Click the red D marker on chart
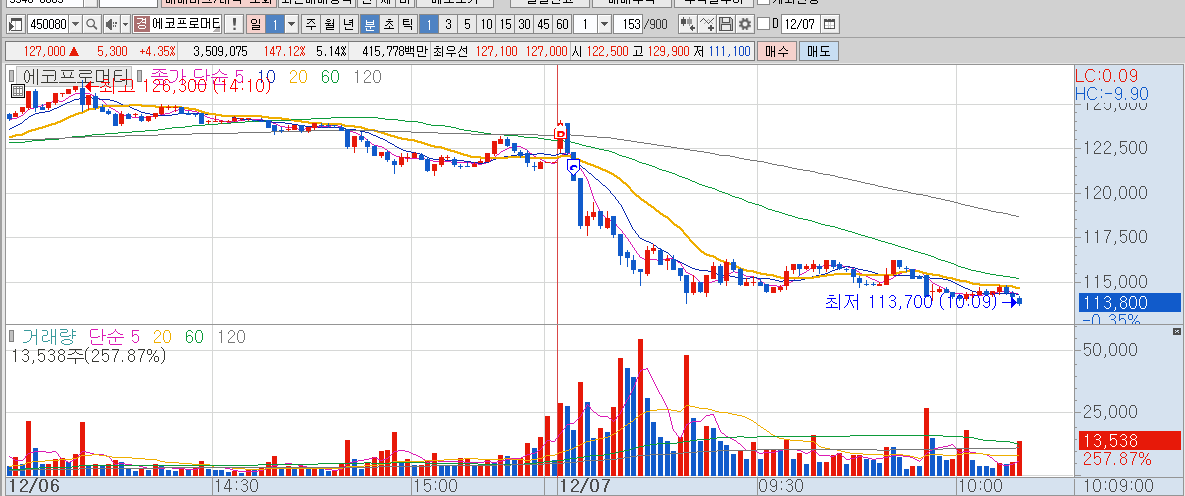 tap(560, 134)
